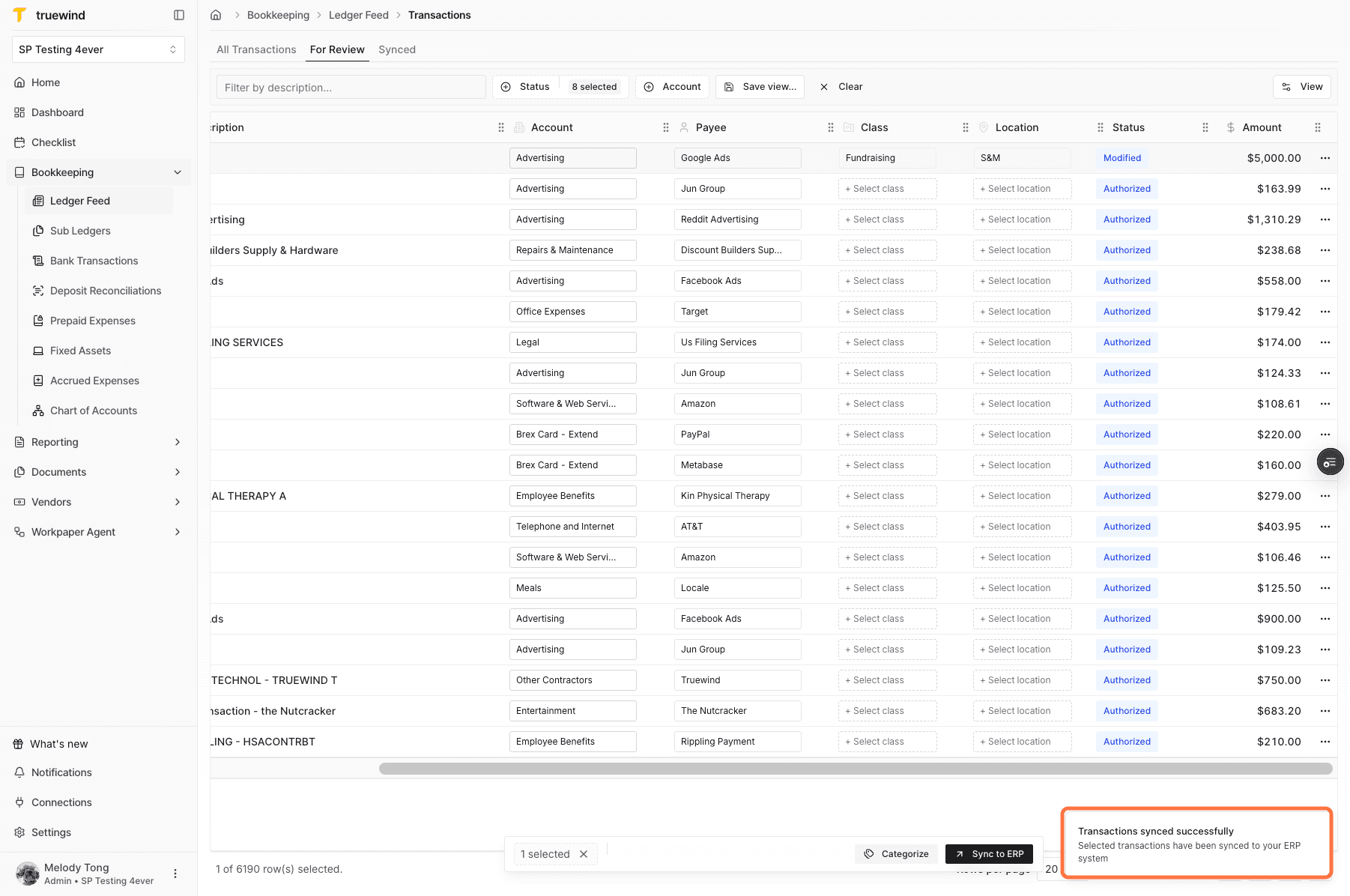Open the View options dropdown
1350x896 pixels.
coord(1302,87)
